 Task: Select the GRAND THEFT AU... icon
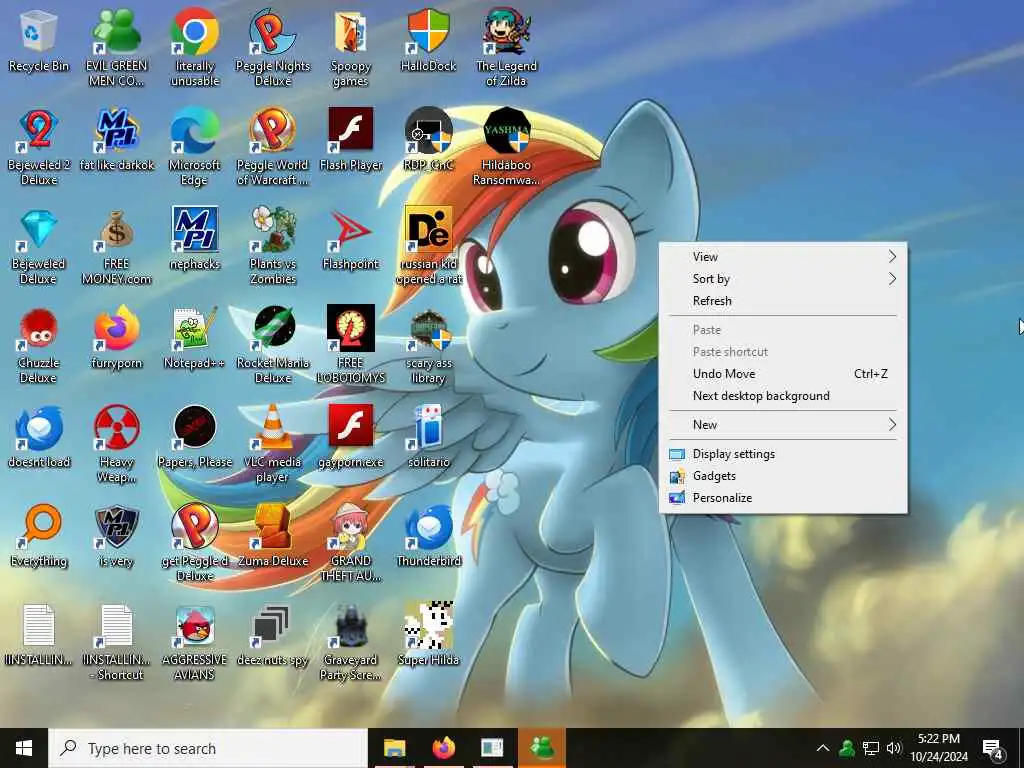click(351, 543)
